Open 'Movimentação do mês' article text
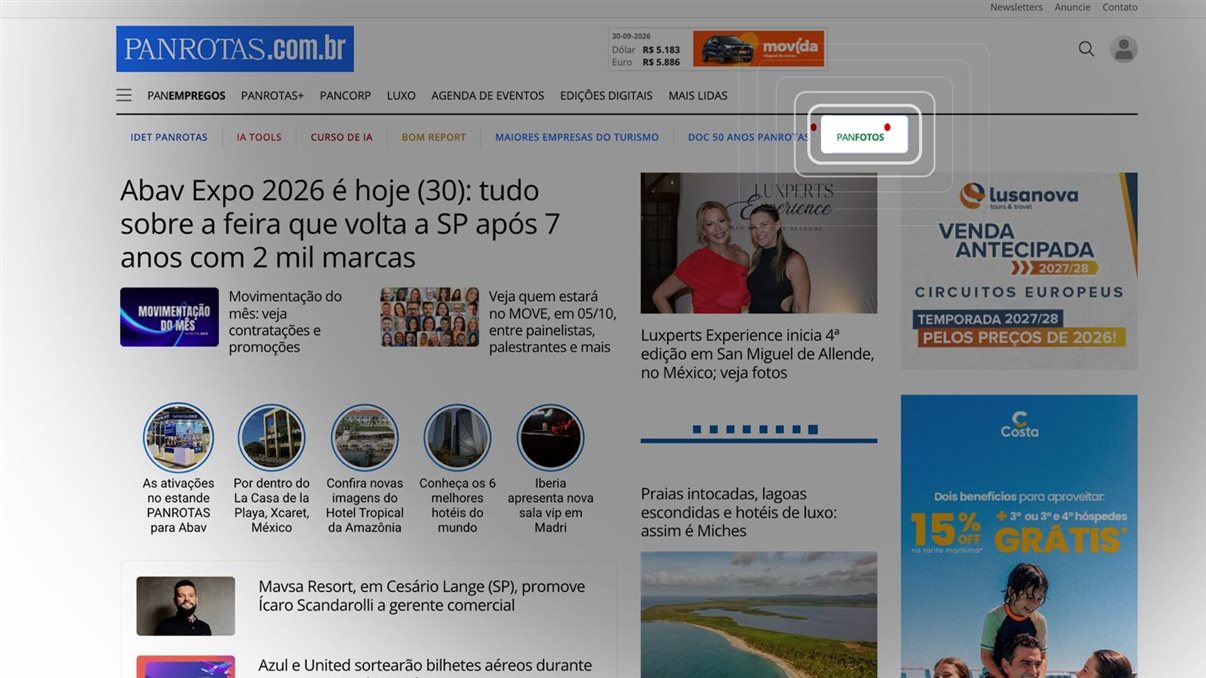This screenshot has width=1206, height=678. click(x=285, y=322)
